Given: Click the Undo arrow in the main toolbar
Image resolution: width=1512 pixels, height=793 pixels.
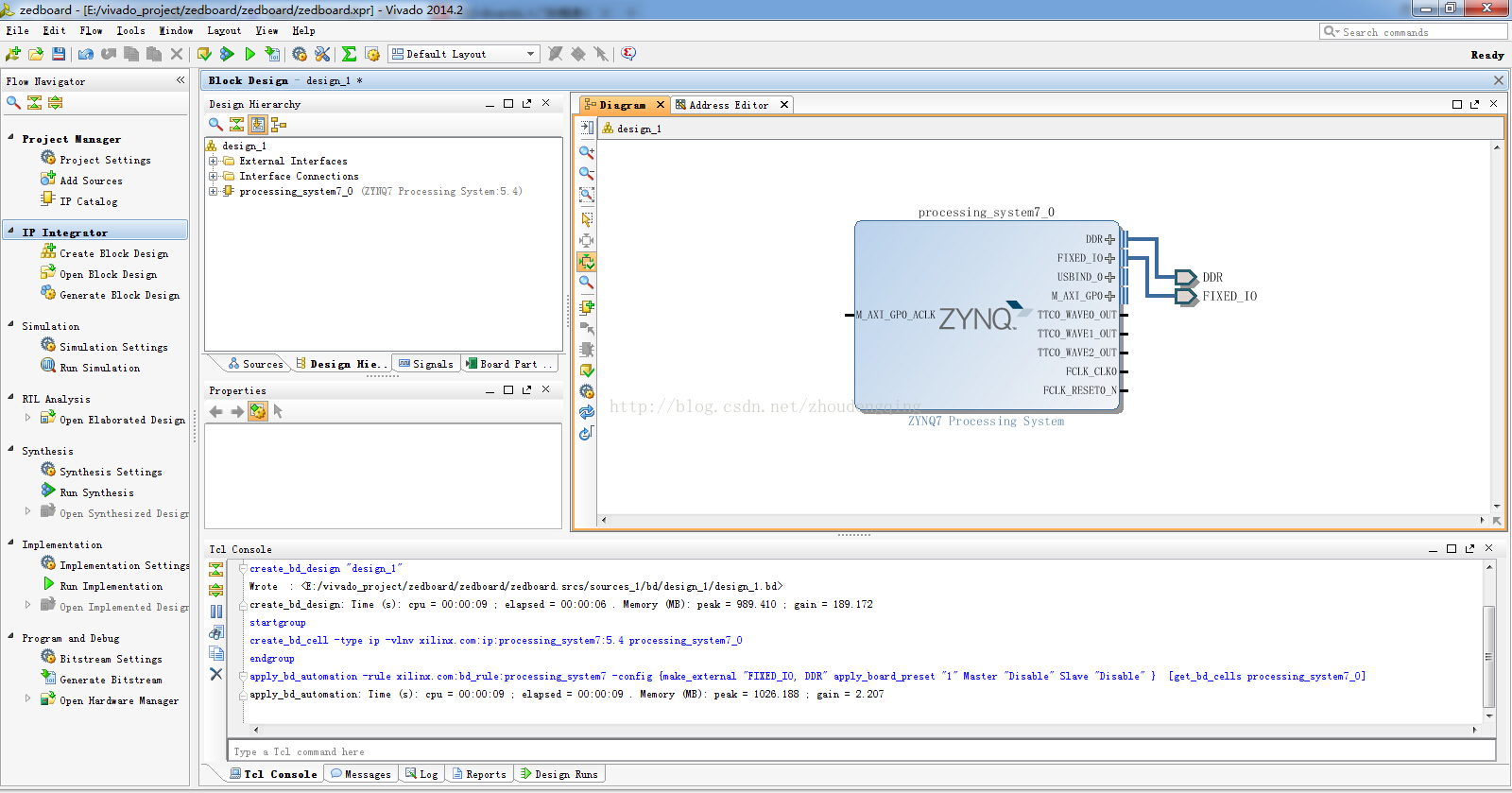Looking at the screenshot, I should (86, 55).
